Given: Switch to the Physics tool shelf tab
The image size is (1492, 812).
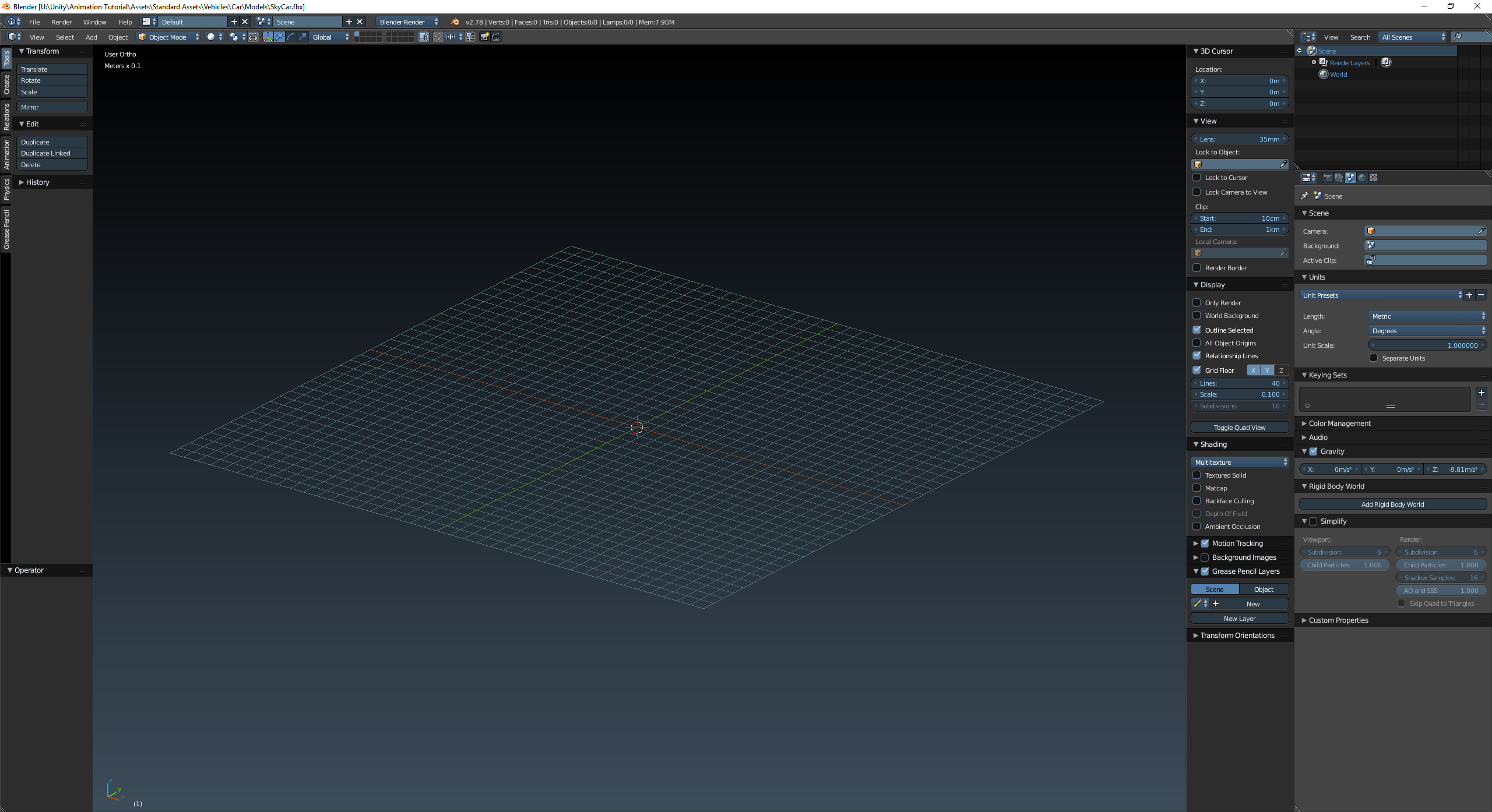Looking at the screenshot, I should (6, 189).
